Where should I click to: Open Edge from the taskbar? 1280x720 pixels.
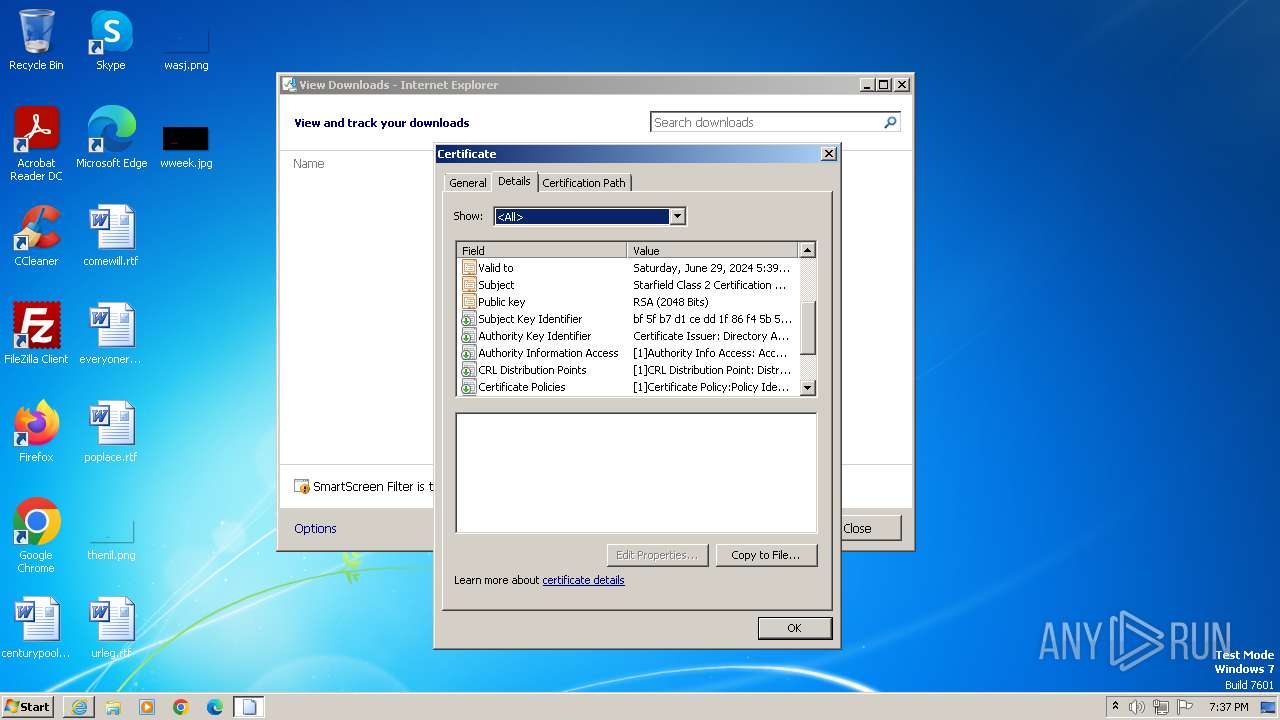tap(215, 707)
